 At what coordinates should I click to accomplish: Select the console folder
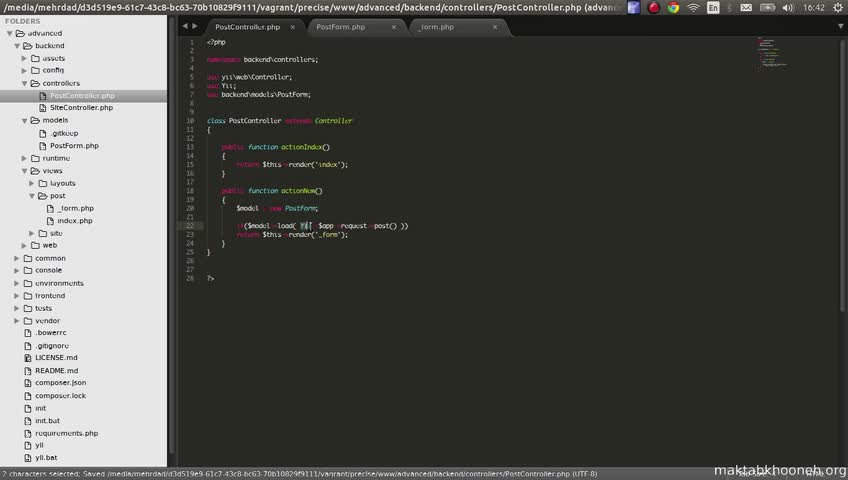point(49,270)
